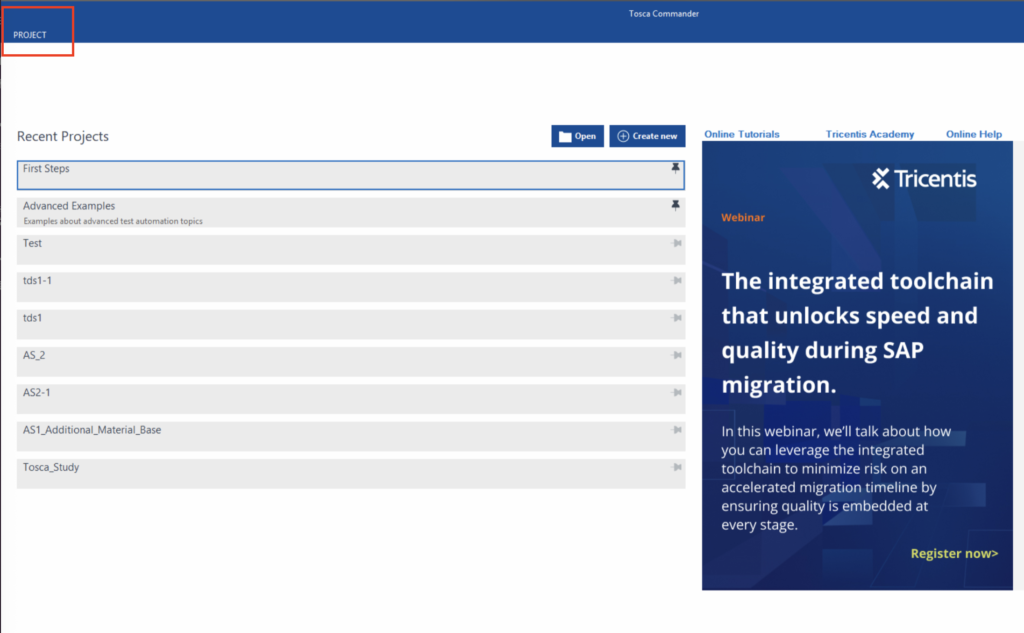1024x633 pixels.
Task: Pin the tds1 project
Action: pyautogui.click(x=677, y=317)
